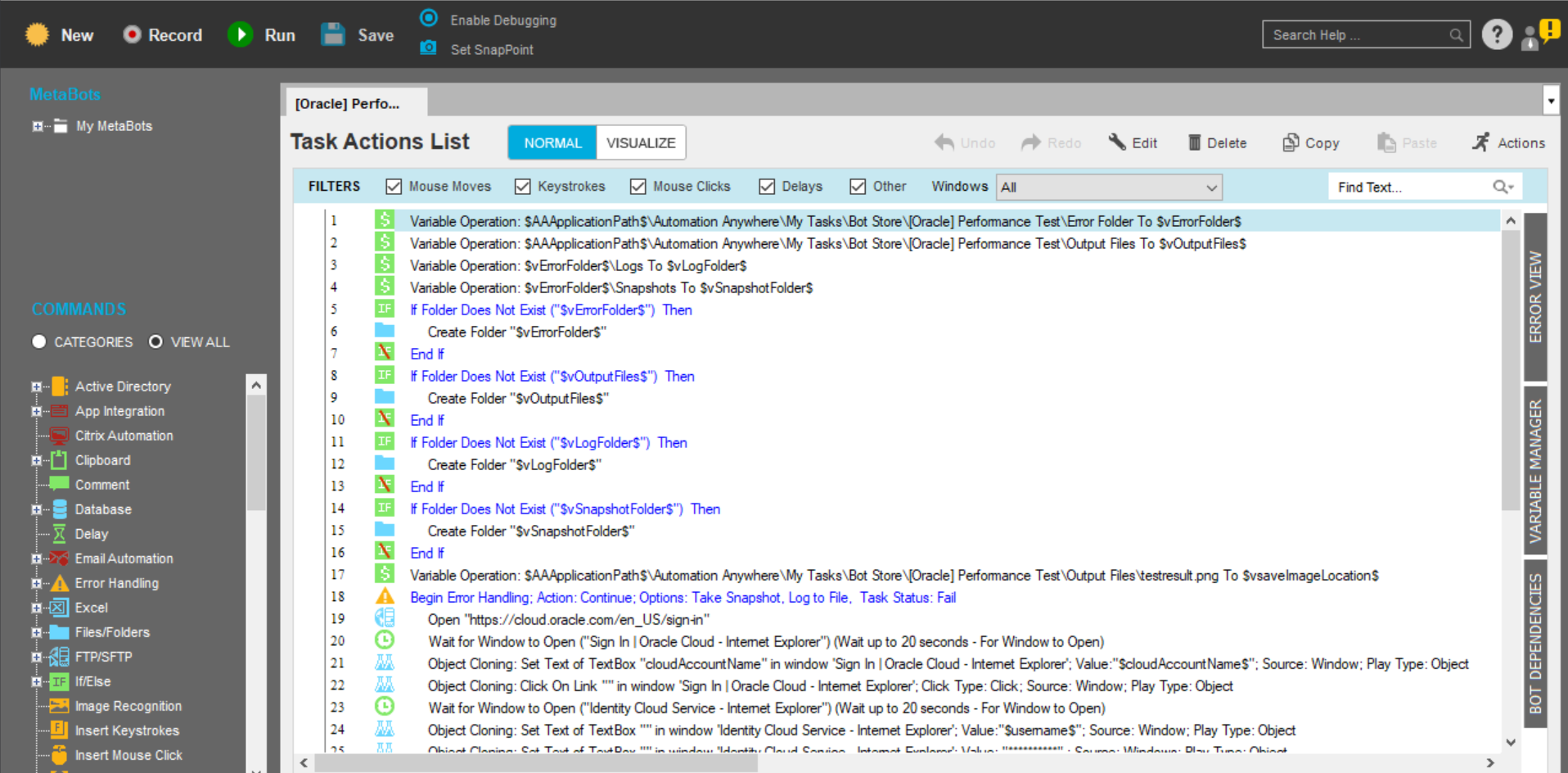Disable the Delays filter checkbox
This screenshot has width=1568, height=773.
pos(767,187)
